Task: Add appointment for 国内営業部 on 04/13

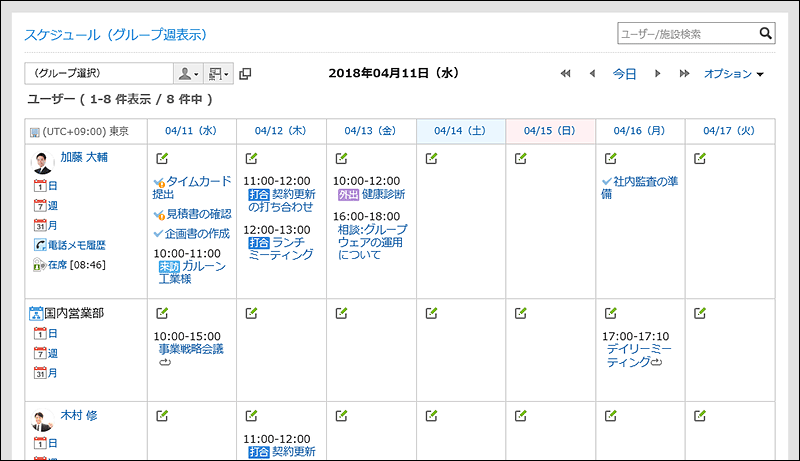Action: pos(341,313)
